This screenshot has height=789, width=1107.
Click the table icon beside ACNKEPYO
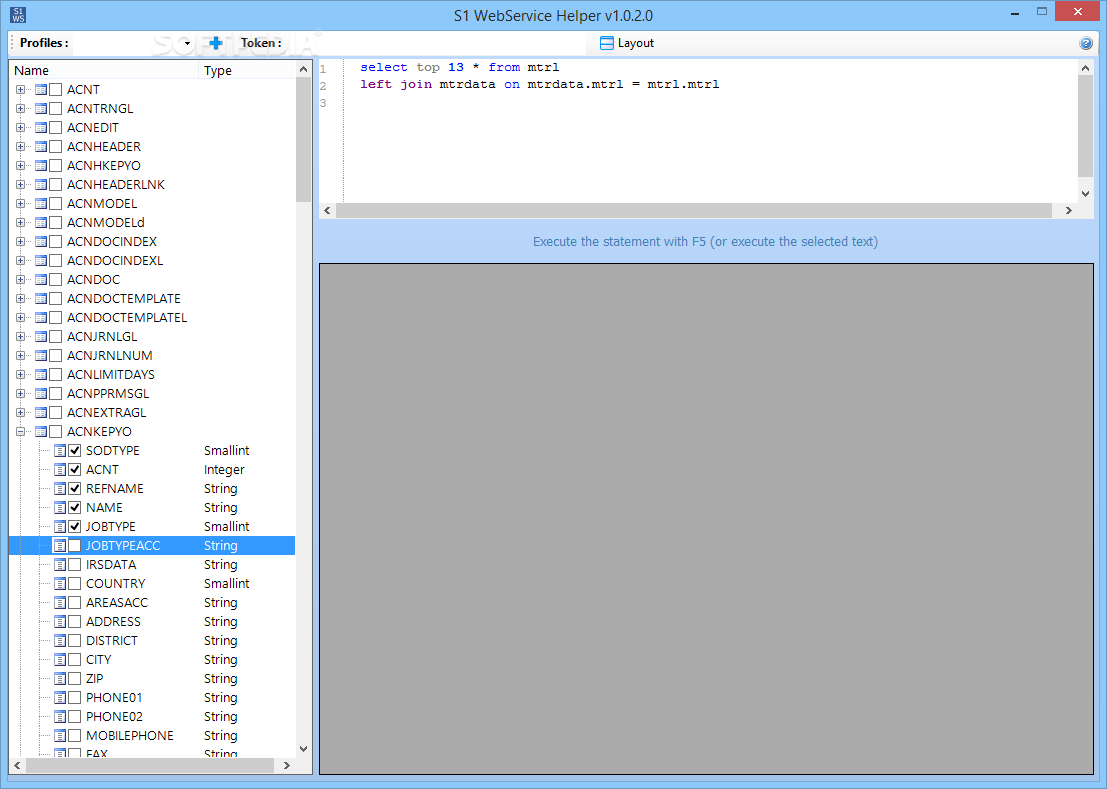click(41, 431)
